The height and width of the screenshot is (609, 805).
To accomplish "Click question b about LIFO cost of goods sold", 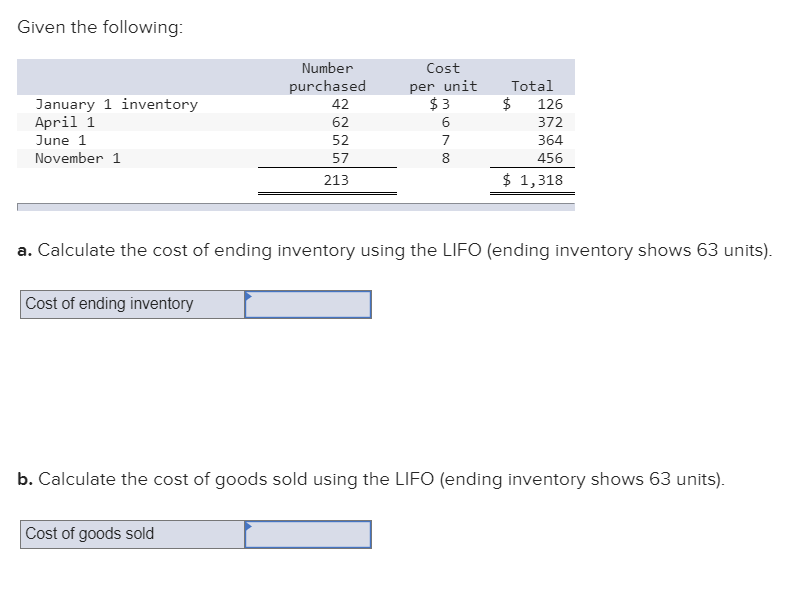I will [x=371, y=479].
